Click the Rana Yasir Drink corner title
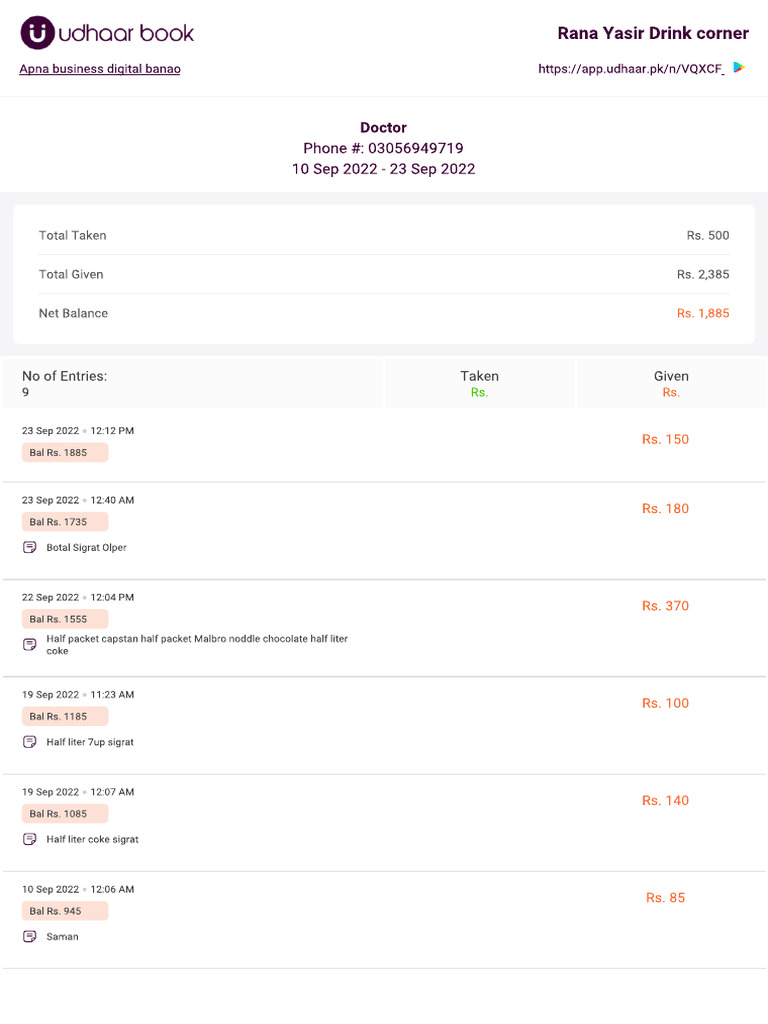 click(652, 33)
